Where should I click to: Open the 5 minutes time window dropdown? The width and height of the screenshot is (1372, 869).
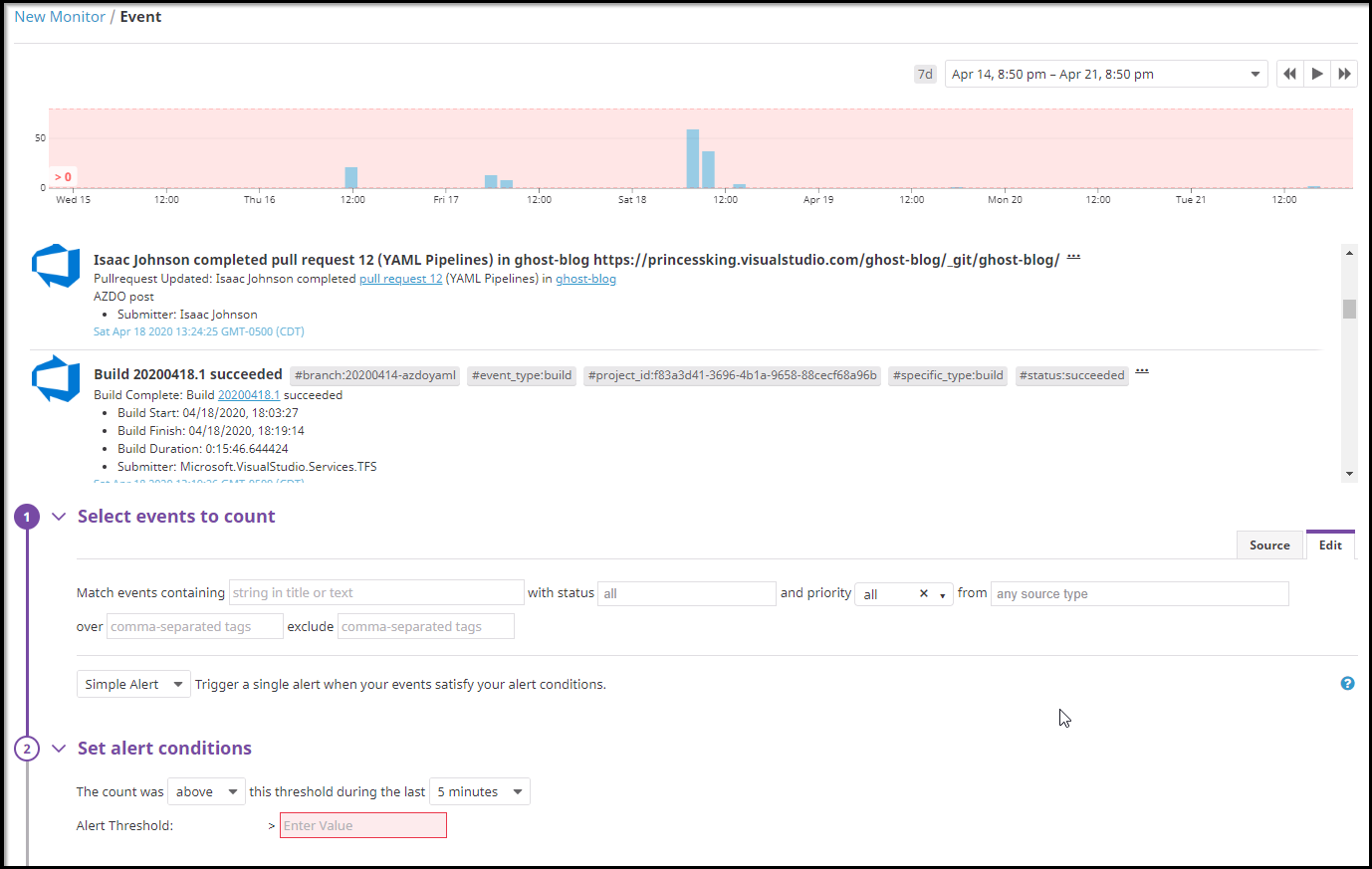pyautogui.click(x=480, y=791)
